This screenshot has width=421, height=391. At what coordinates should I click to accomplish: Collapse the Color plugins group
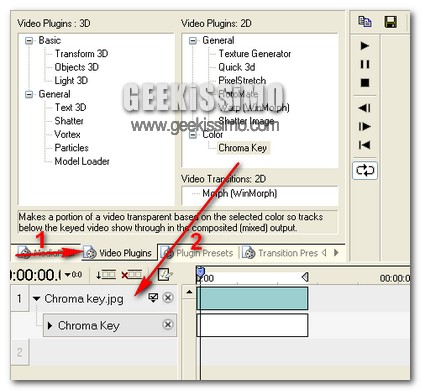pos(193,135)
